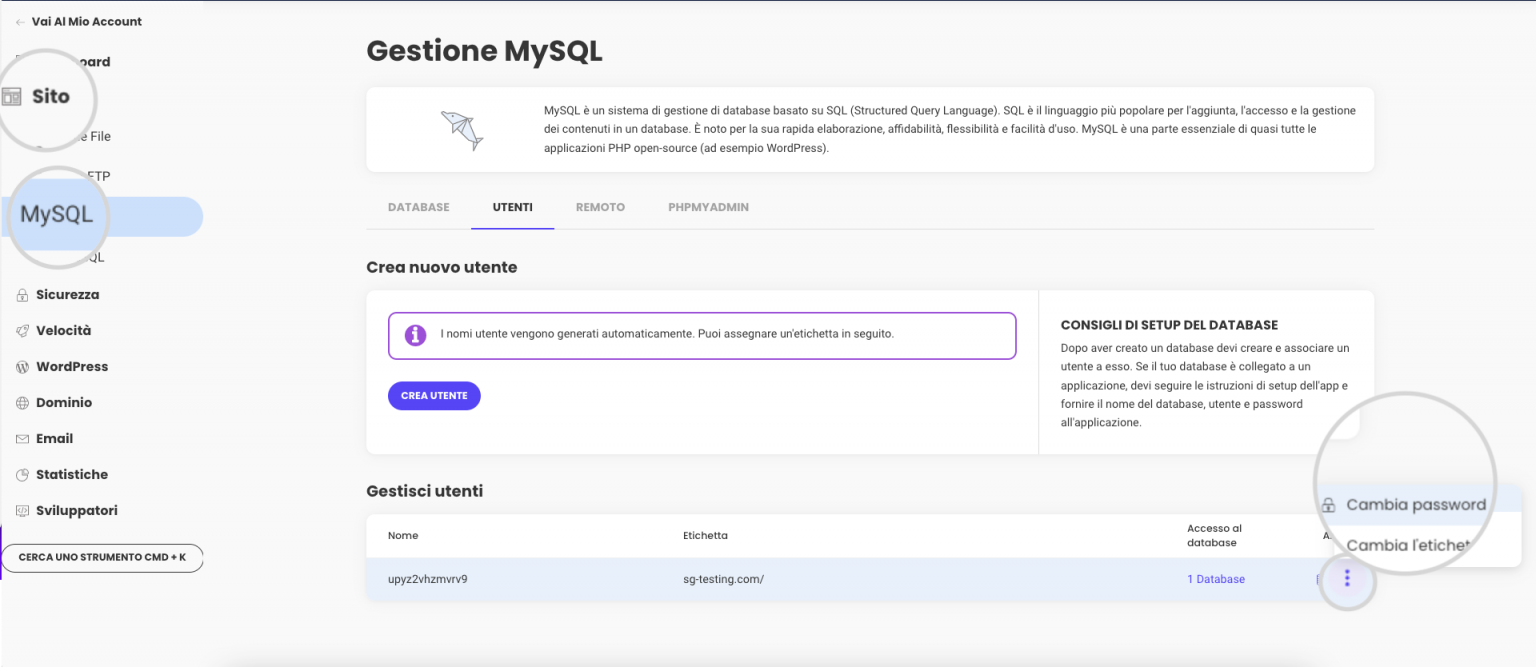Click the back arrow beside Vai Al Mio Account

coord(20,22)
